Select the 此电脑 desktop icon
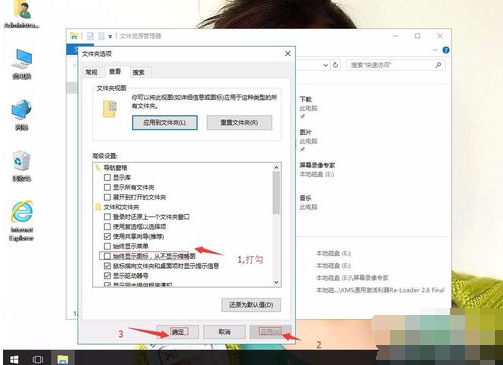 click(22, 64)
